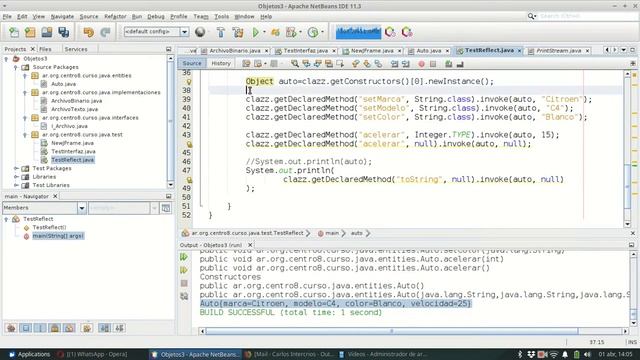Click the search input field in menu bar

point(587,16)
